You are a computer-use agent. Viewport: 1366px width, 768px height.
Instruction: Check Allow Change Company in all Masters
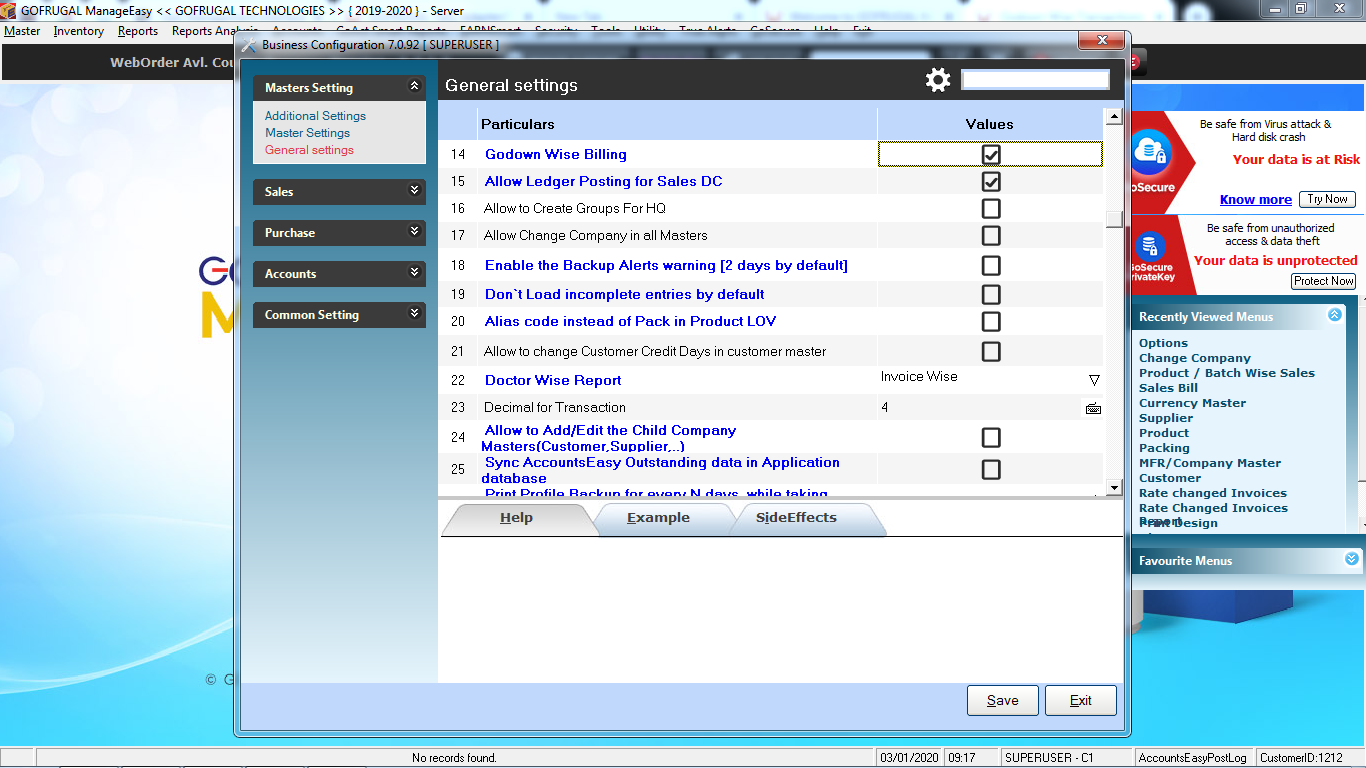pyautogui.click(x=991, y=236)
